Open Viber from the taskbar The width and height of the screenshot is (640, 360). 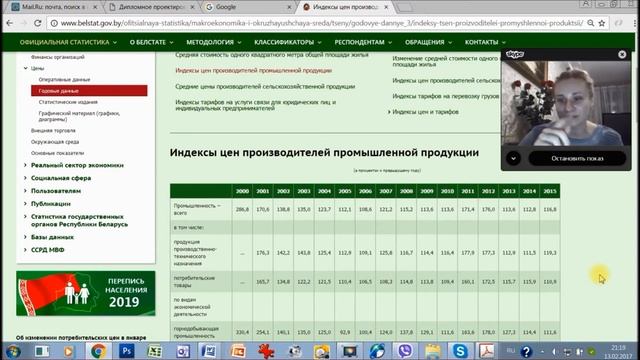click(x=405, y=351)
